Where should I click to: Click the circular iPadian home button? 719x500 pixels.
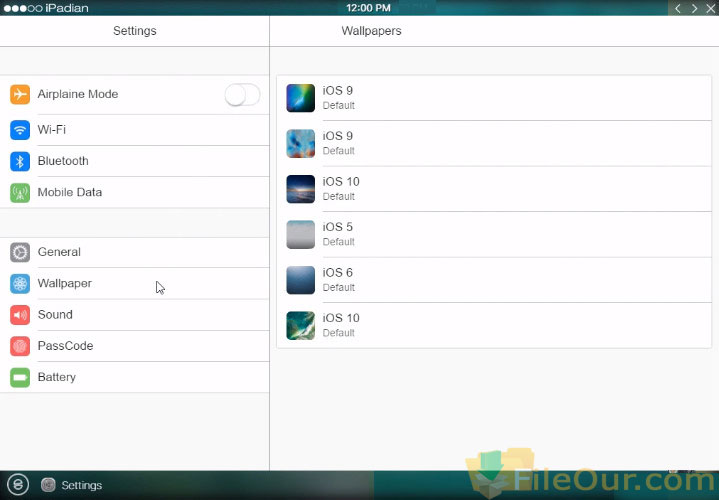(18, 485)
